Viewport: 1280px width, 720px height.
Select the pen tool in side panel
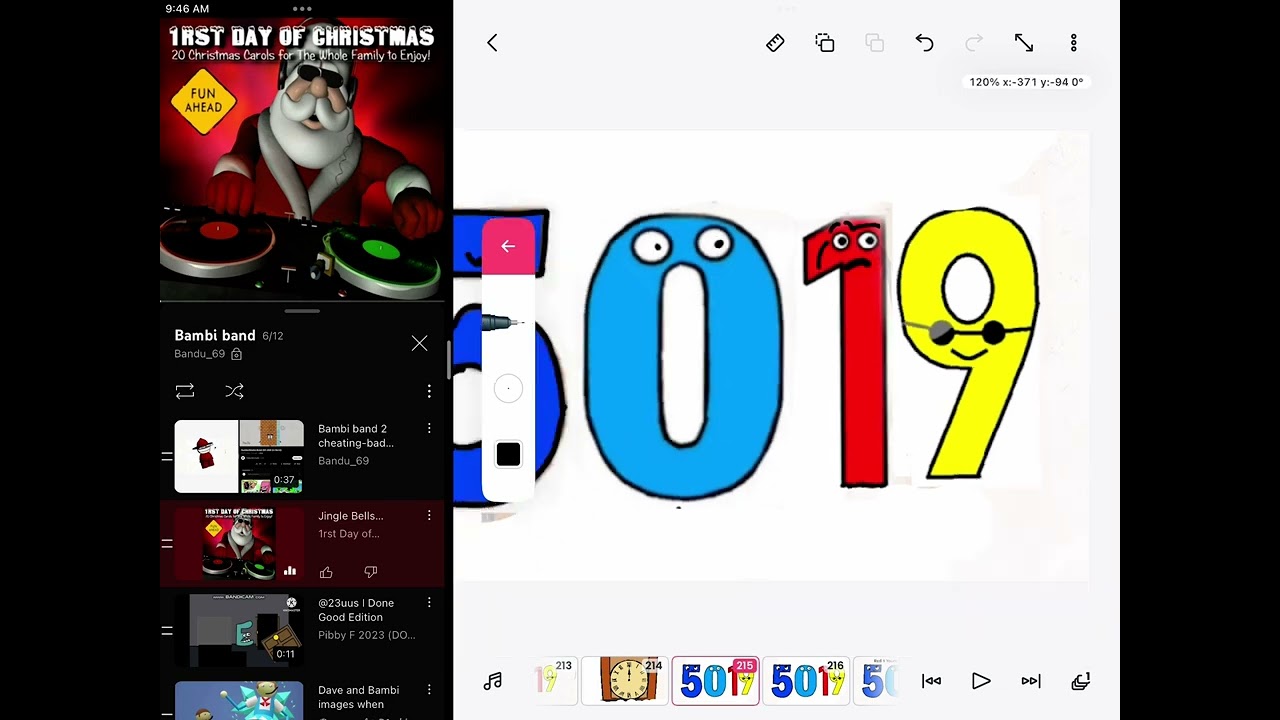tap(503, 322)
